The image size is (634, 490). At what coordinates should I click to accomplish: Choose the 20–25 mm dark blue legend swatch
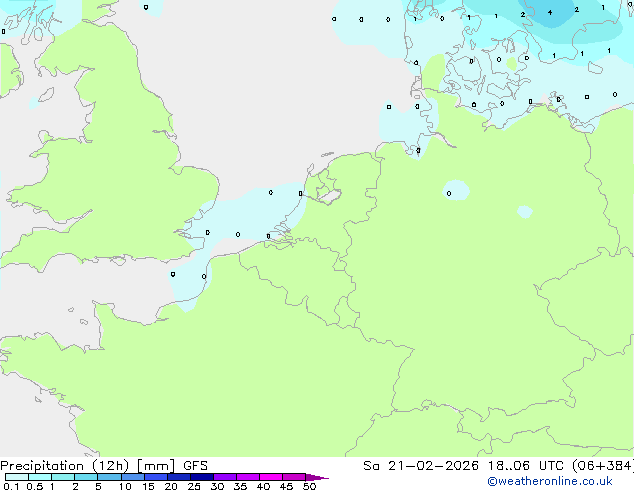click(179, 477)
